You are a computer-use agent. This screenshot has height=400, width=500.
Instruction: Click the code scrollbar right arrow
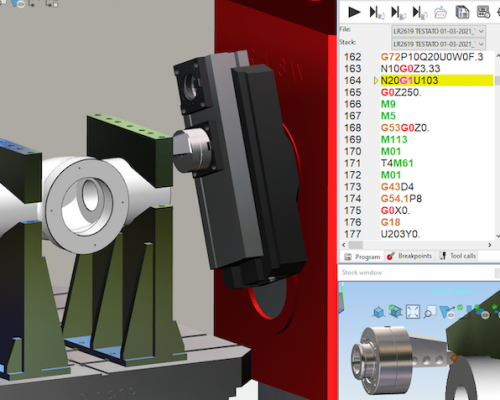(490, 245)
